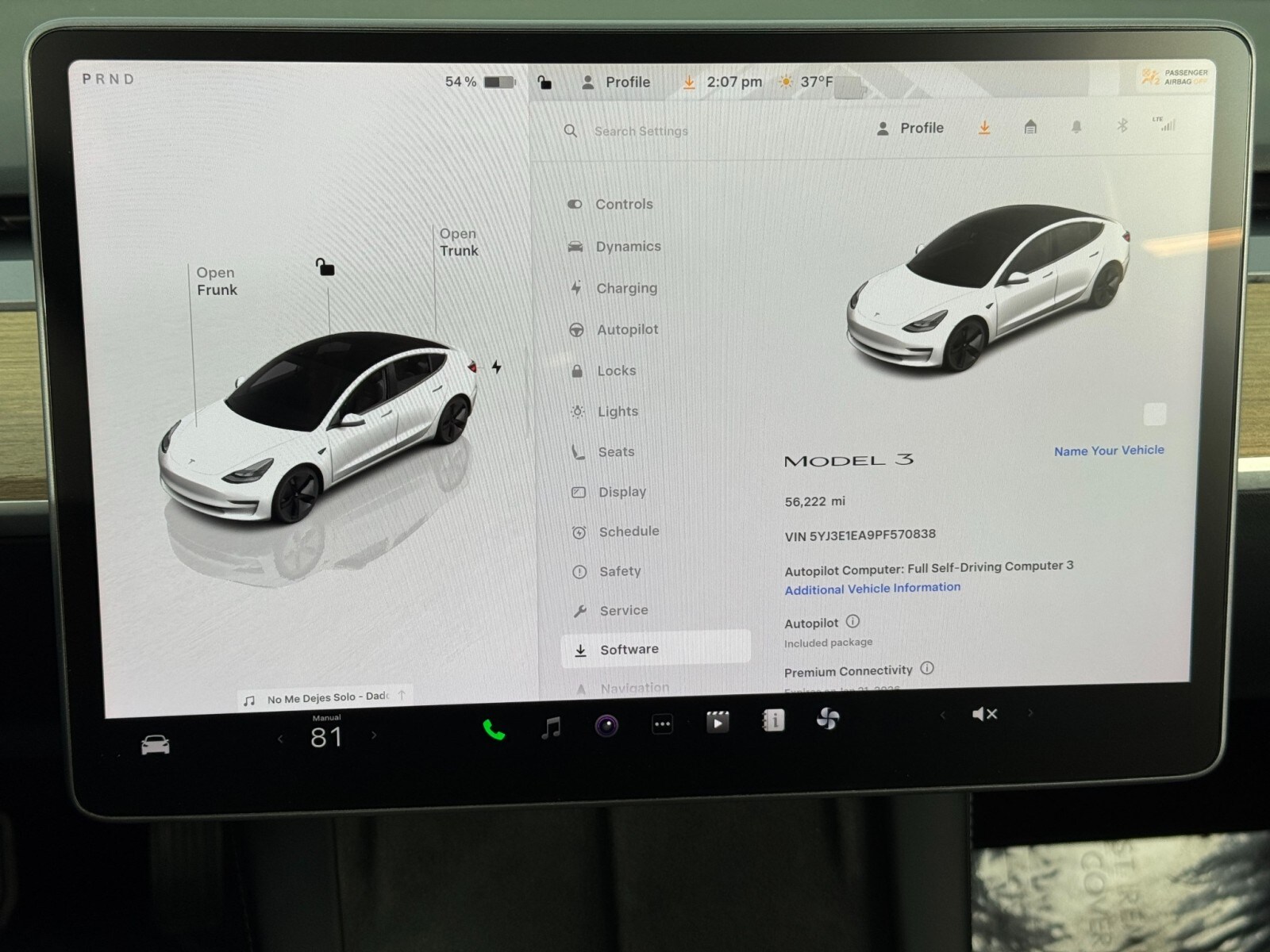1270x952 pixels.
Task: Open Additional Vehicle Information link
Action: coord(872,589)
